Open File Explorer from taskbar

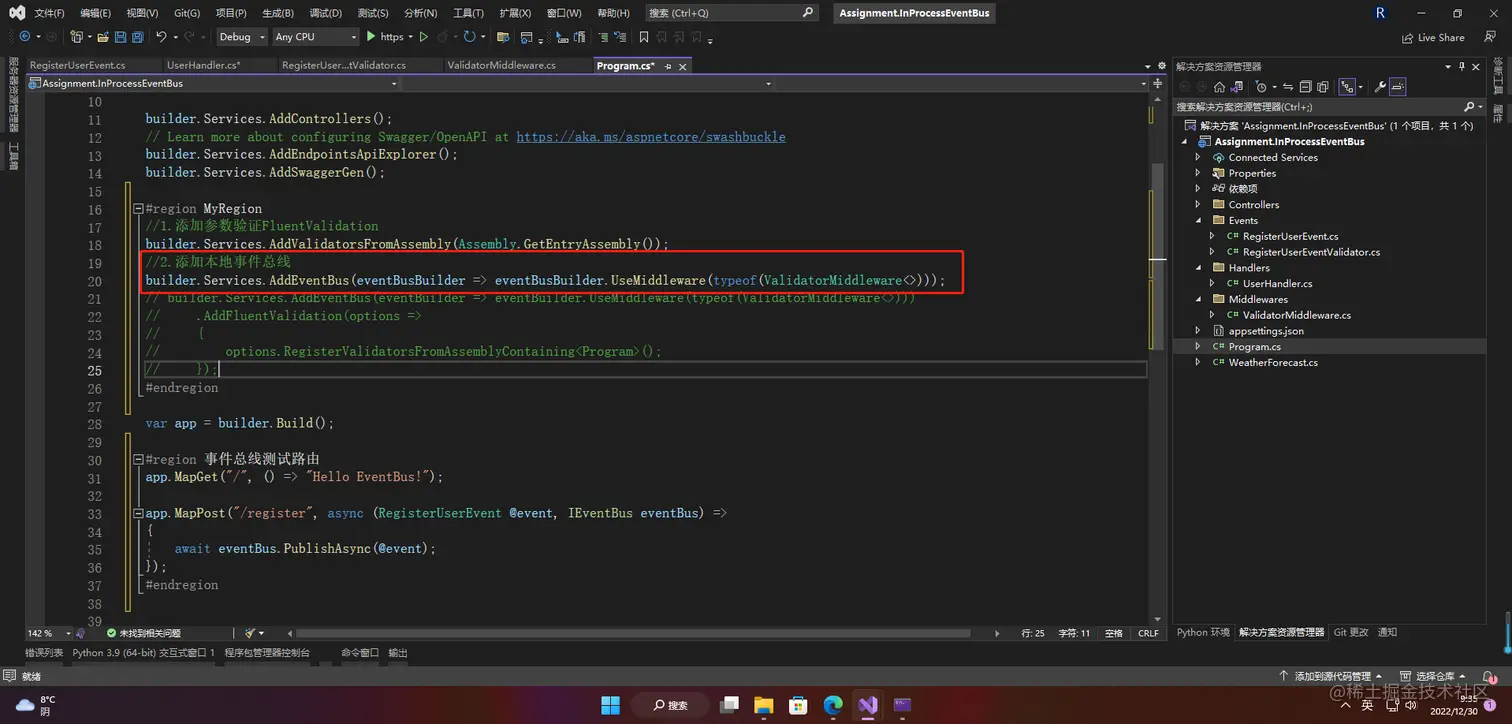point(763,705)
